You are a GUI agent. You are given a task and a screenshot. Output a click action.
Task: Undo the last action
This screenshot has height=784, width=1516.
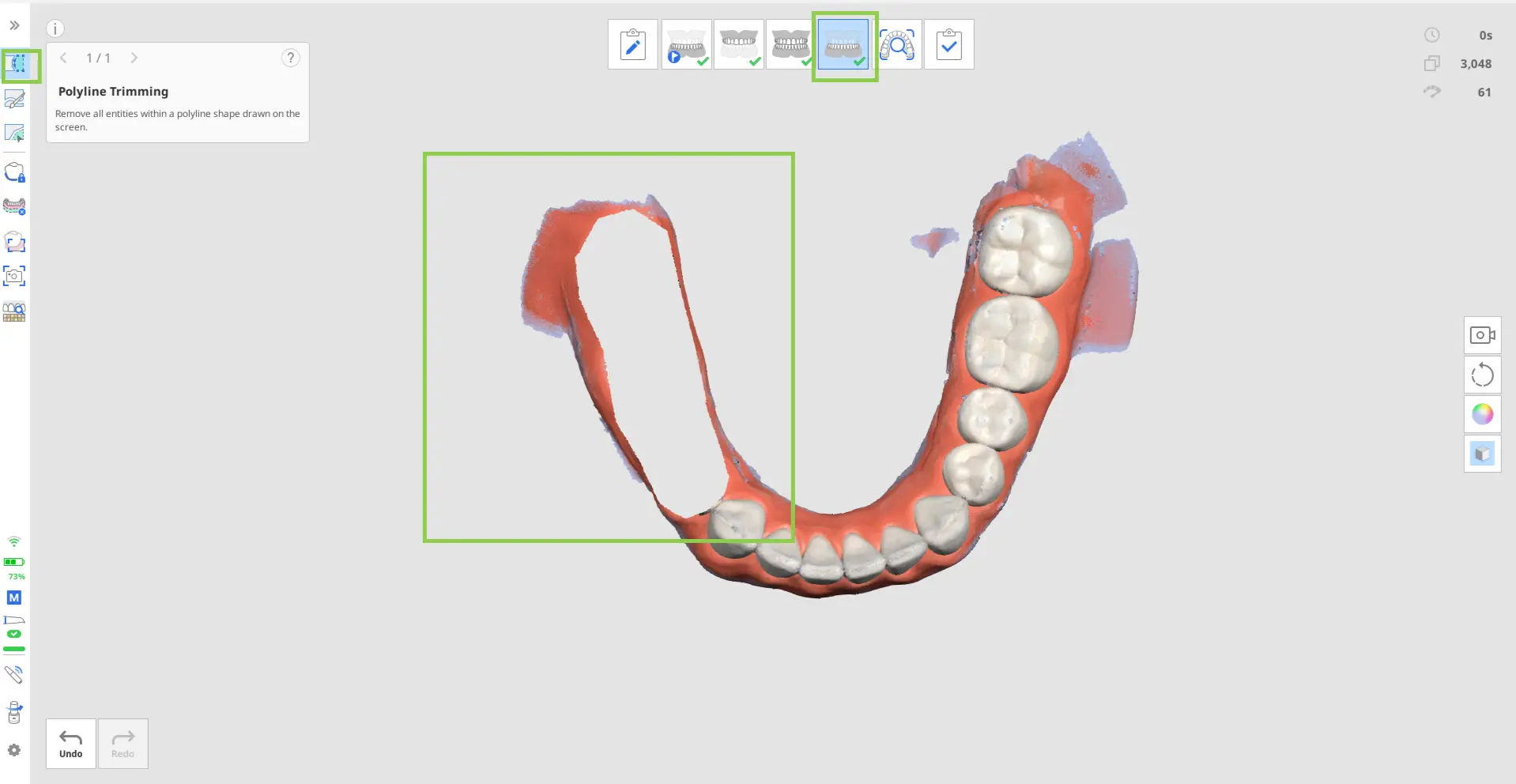(71, 744)
